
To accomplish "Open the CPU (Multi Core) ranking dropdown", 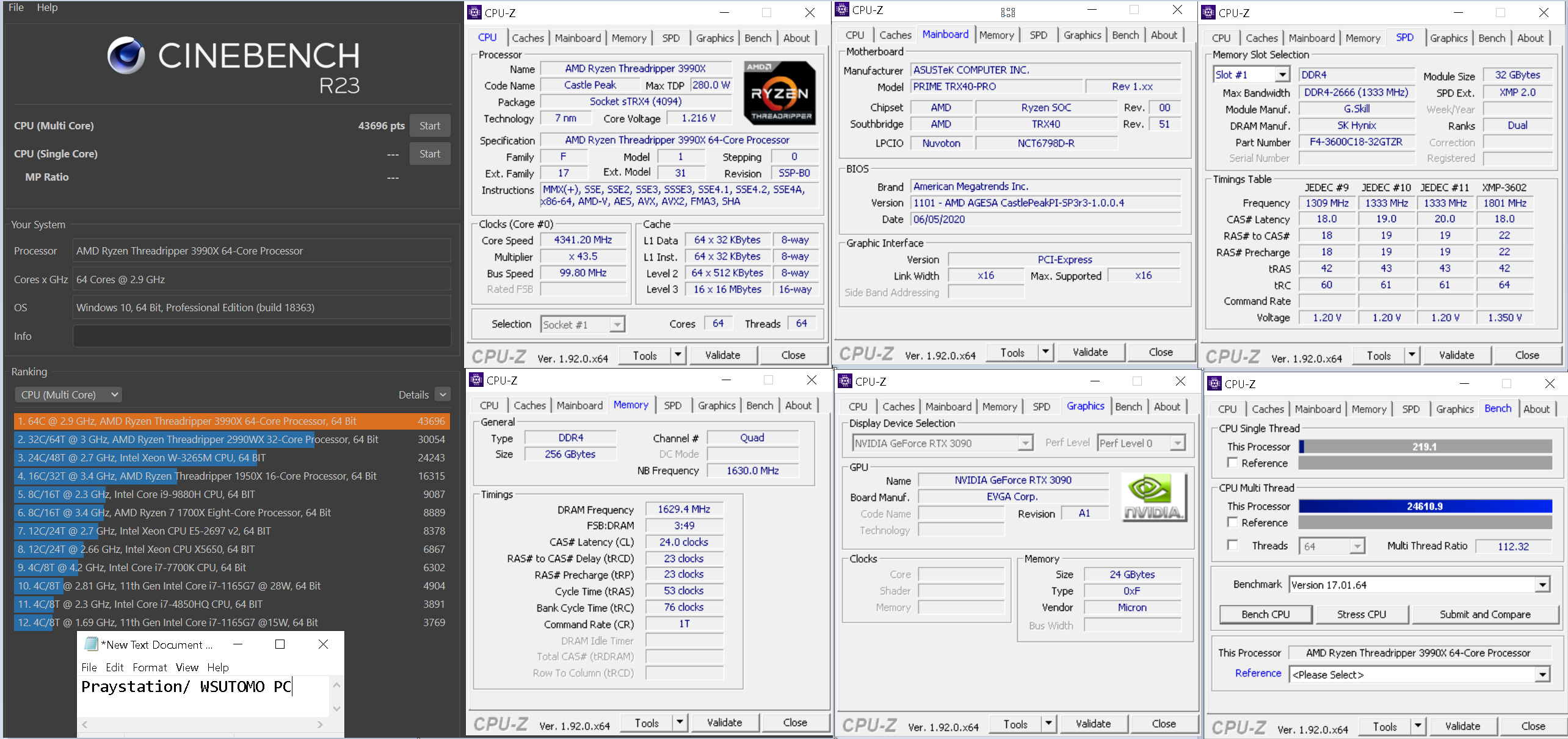I will click(68, 395).
